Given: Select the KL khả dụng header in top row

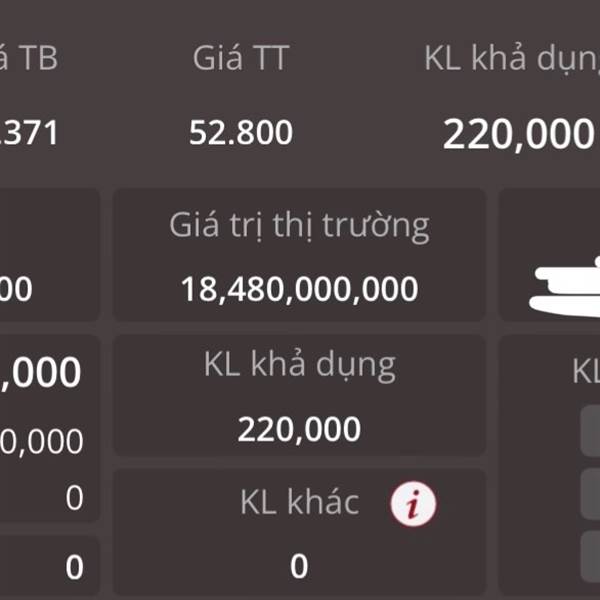Looking at the screenshot, I should [512, 59].
